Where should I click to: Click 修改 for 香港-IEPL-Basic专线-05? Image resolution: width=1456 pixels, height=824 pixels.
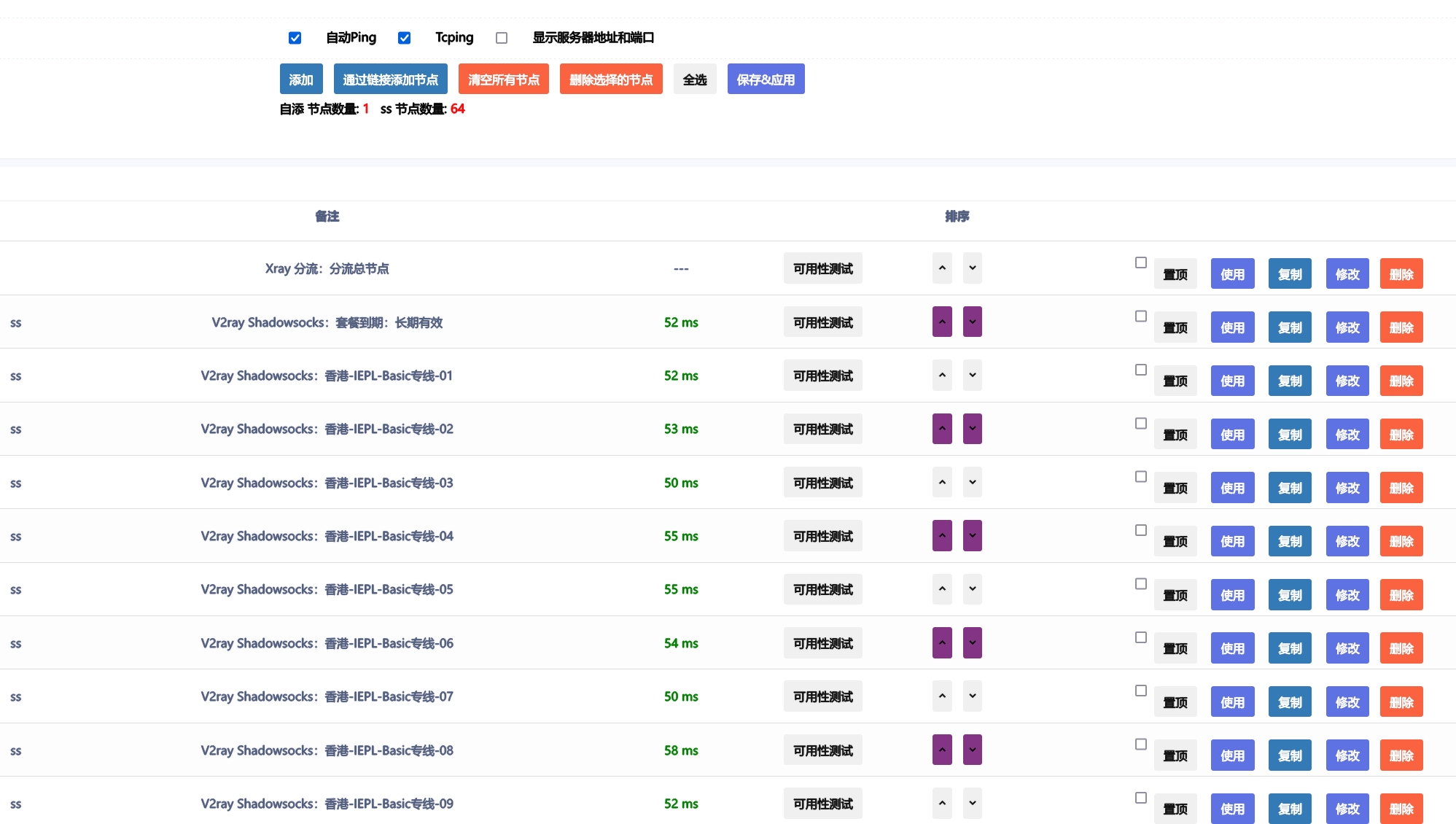pyautogui.click(x=1347, y=595)
